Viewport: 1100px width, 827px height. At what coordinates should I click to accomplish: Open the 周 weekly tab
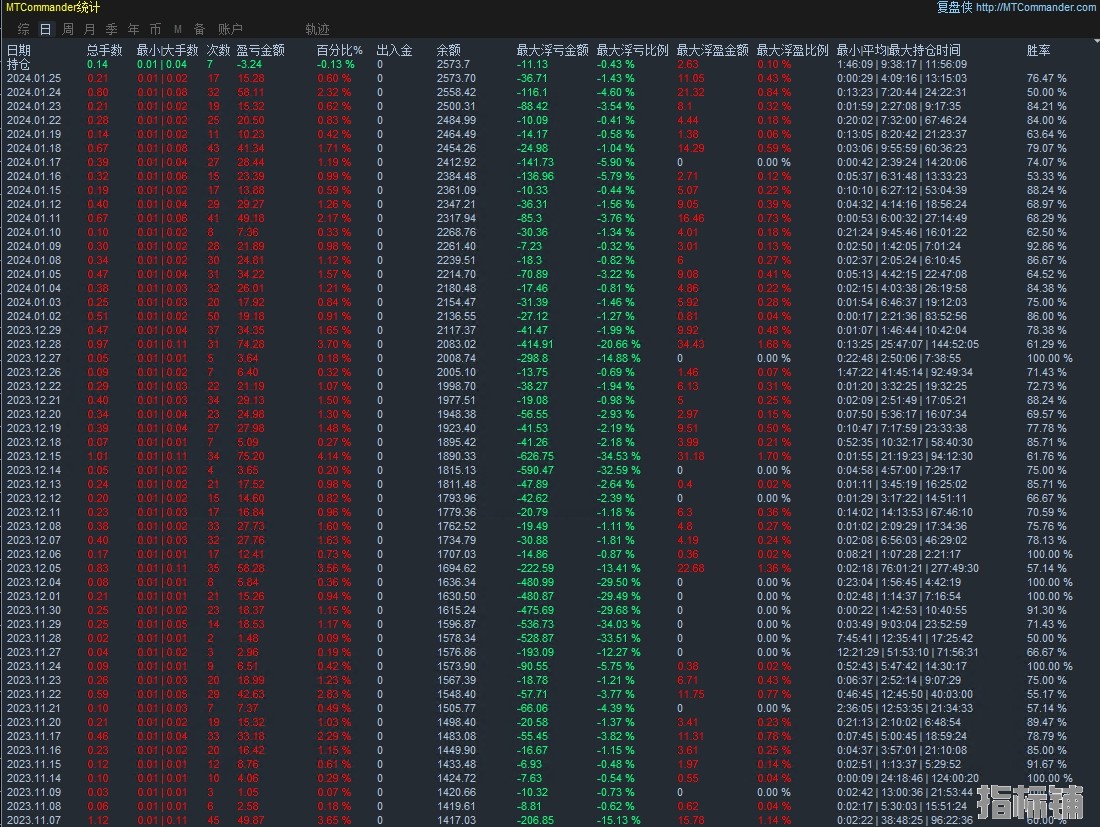67,29
